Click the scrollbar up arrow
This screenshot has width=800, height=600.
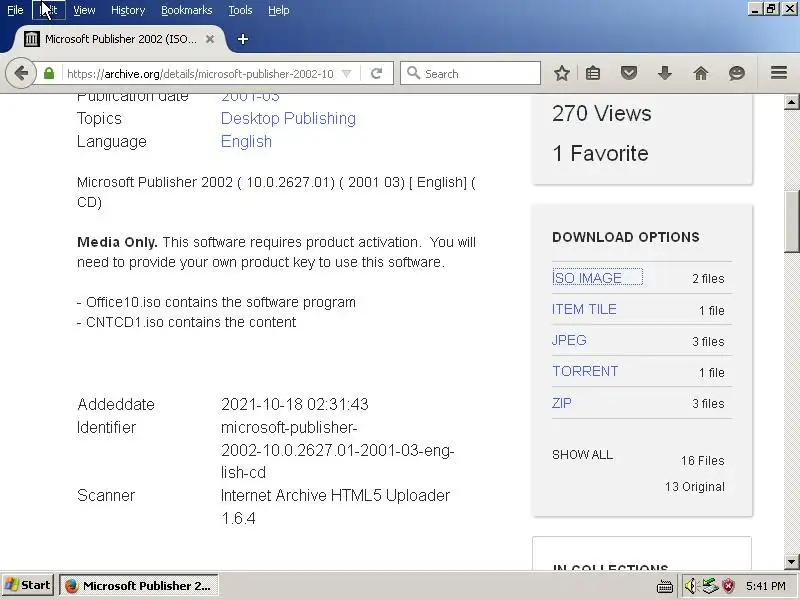point(791,102)
